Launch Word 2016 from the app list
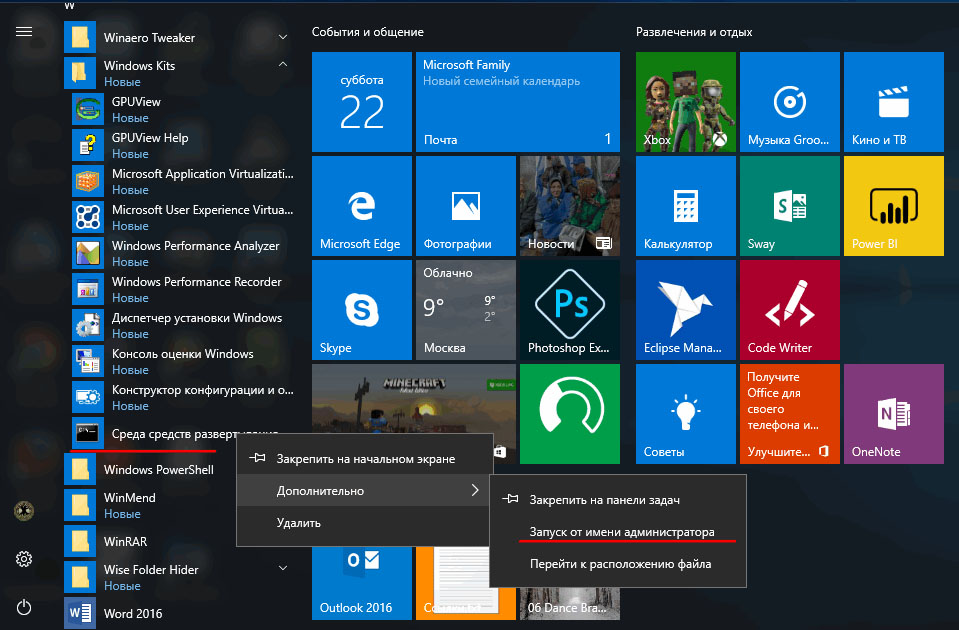This screenshot has height=630, width=959. tap(179, 613)
